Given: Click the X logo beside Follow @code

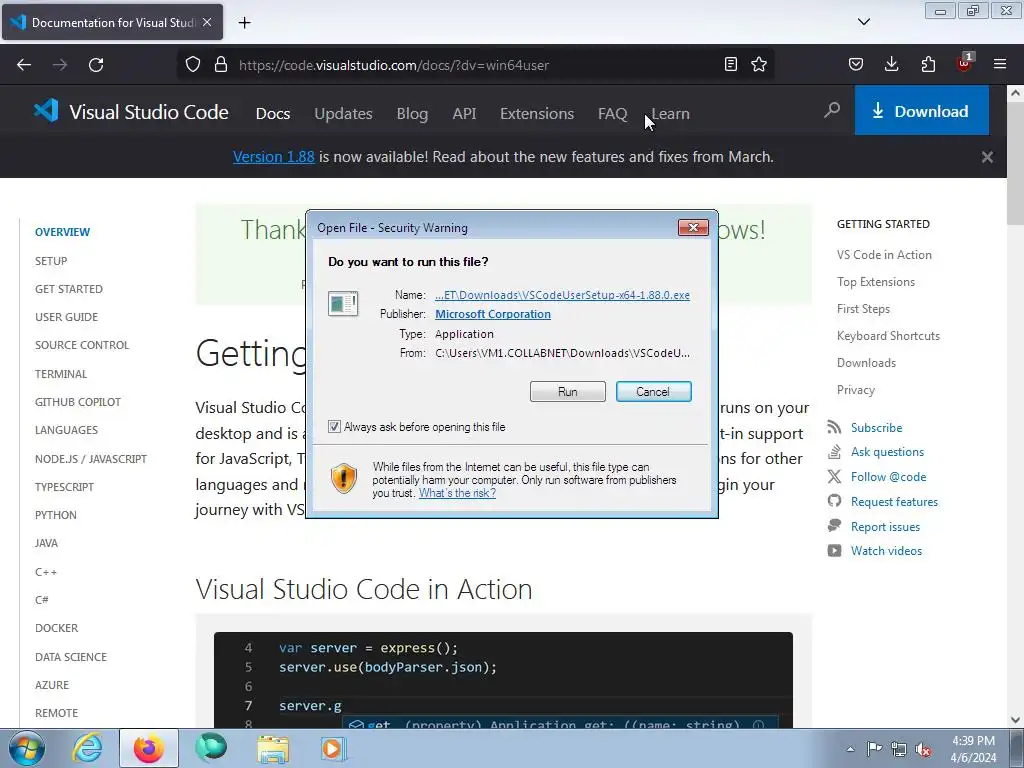Looking at the screenshot, I should [x=834, y=477].
